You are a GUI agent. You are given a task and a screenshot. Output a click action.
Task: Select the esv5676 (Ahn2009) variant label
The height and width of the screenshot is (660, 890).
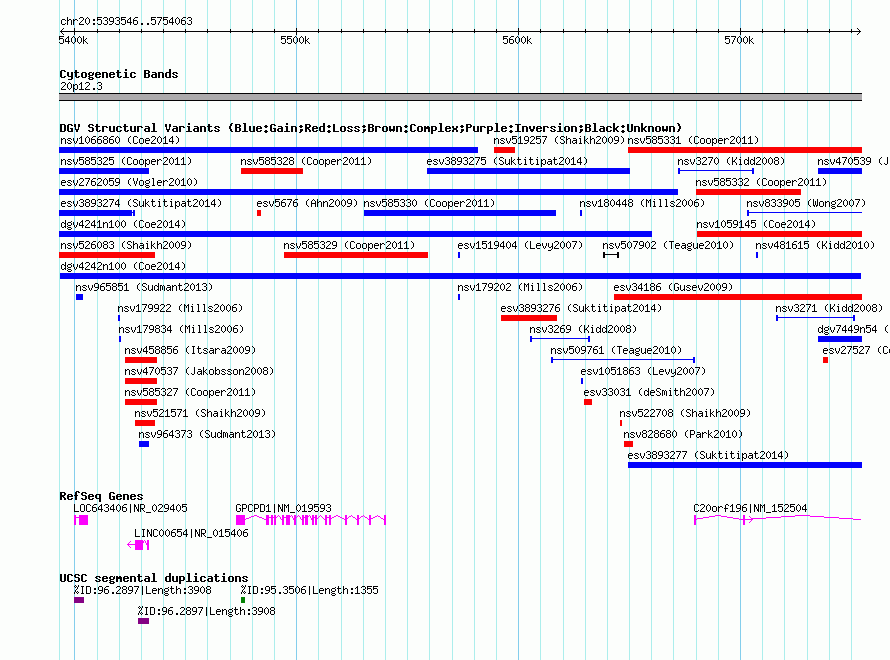click(307, 203)
